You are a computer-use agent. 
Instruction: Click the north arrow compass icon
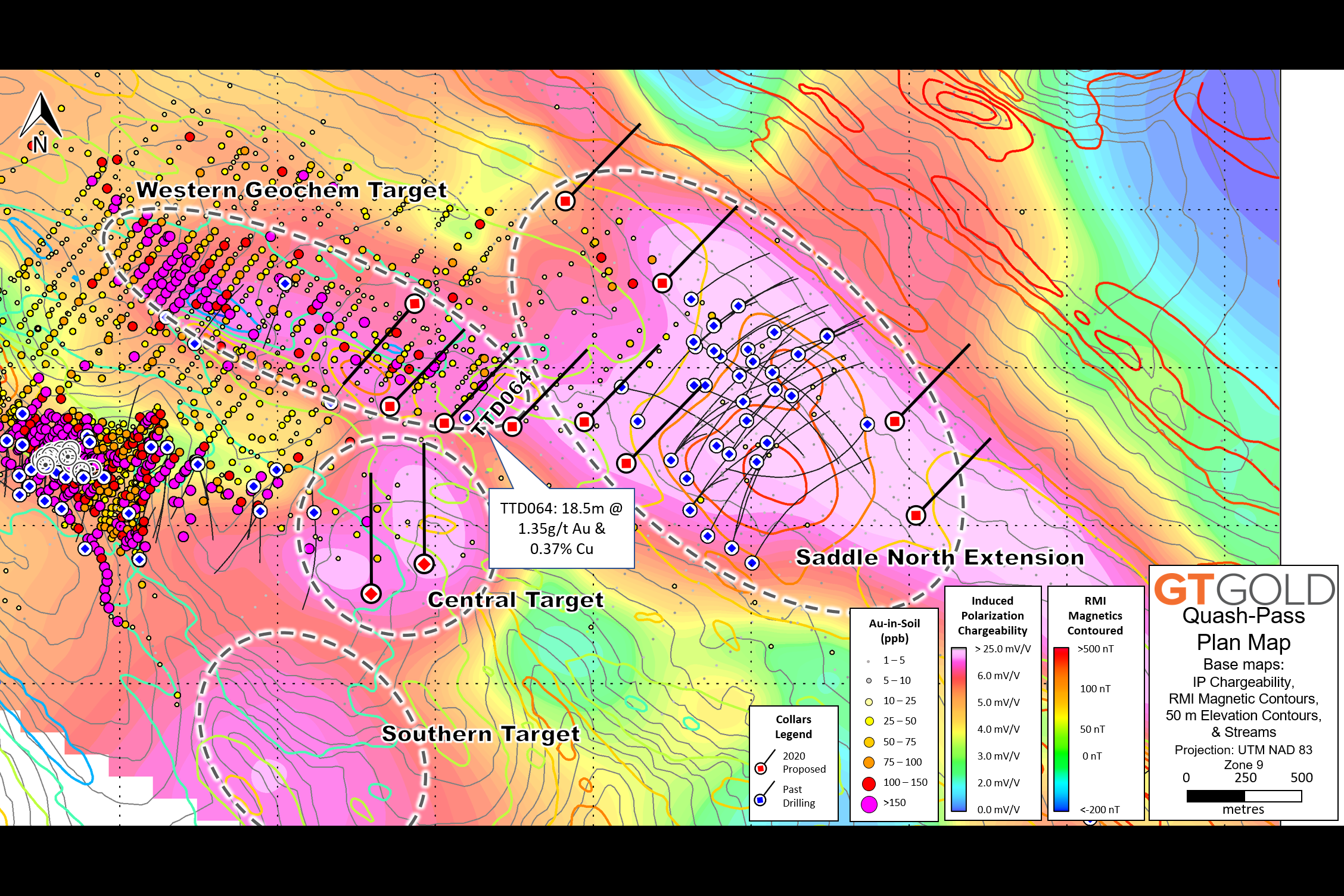point(41,123)
